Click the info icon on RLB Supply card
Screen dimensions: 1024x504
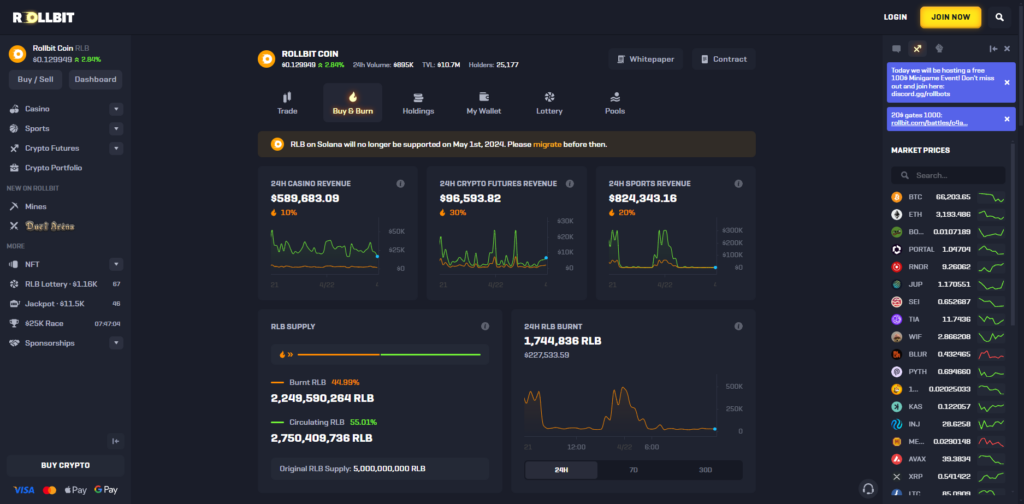click(x=485, y=326)
